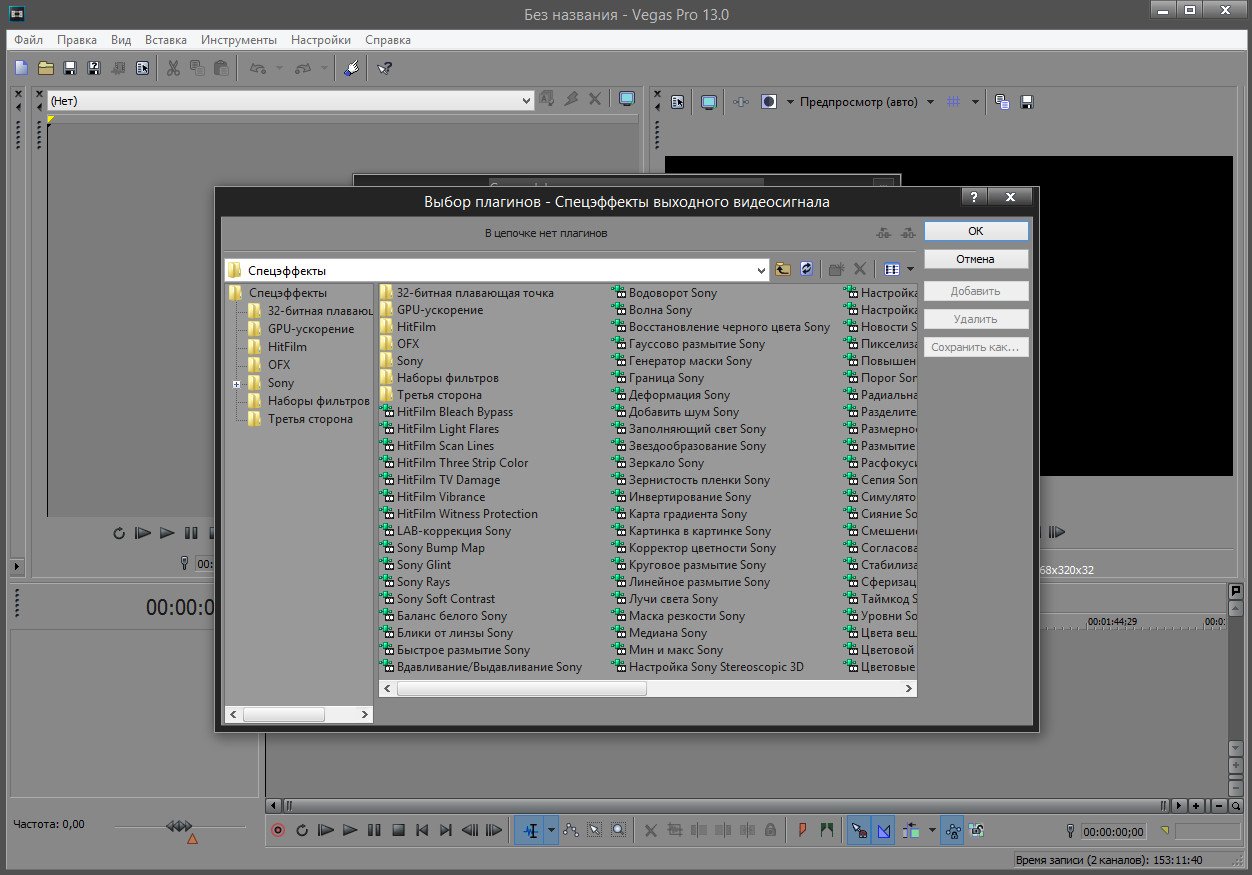
Task: Open the Вид menu
Action: [121, 40]
